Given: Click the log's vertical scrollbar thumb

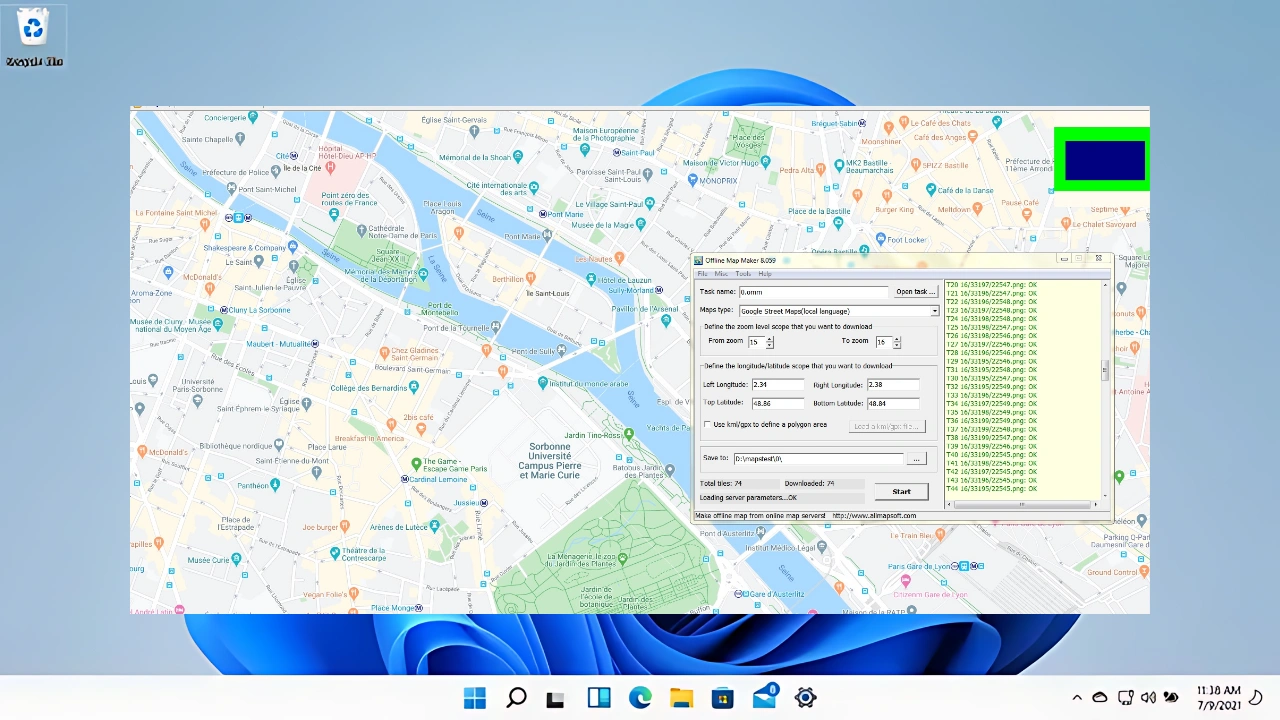Looking at the screenshot, I should [x=1105, y=370].
